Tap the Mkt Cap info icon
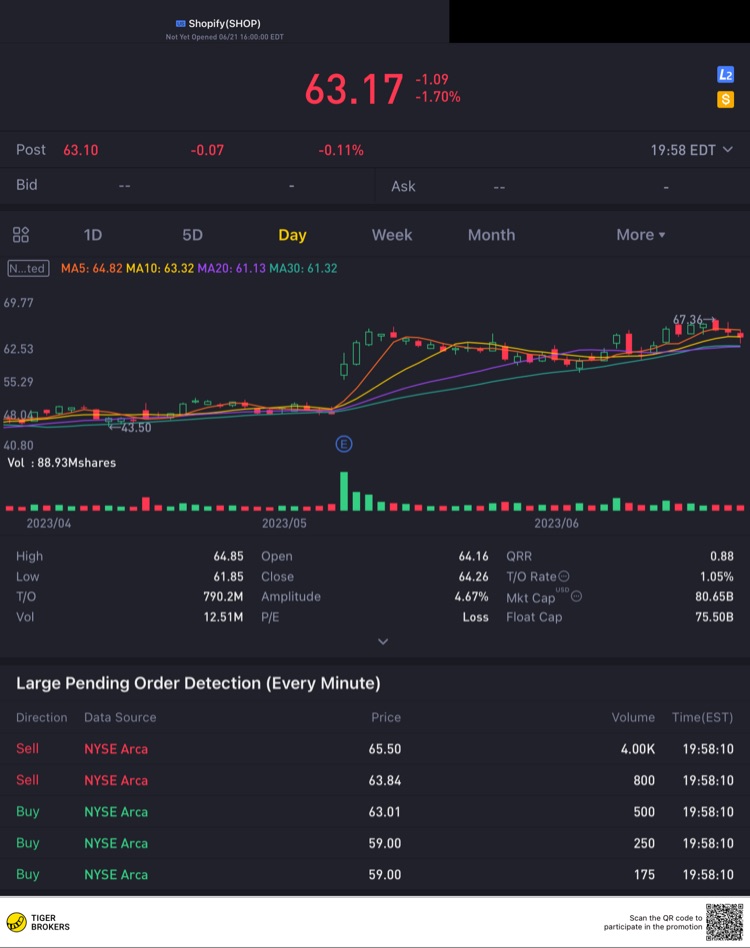Viewport: 750px width, 948px height. pos(577,596)
